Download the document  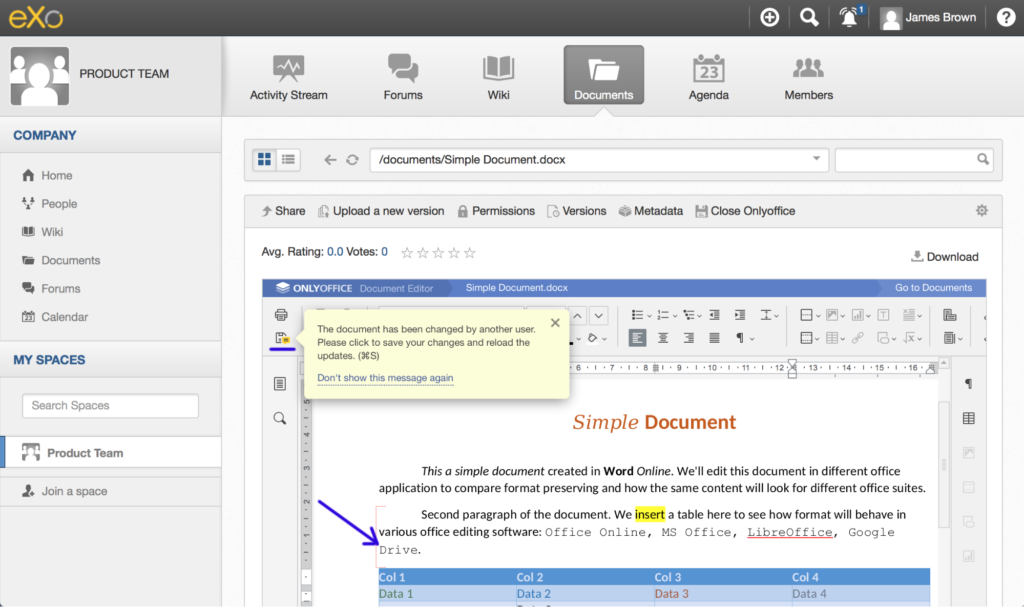[x=945, y=257]
